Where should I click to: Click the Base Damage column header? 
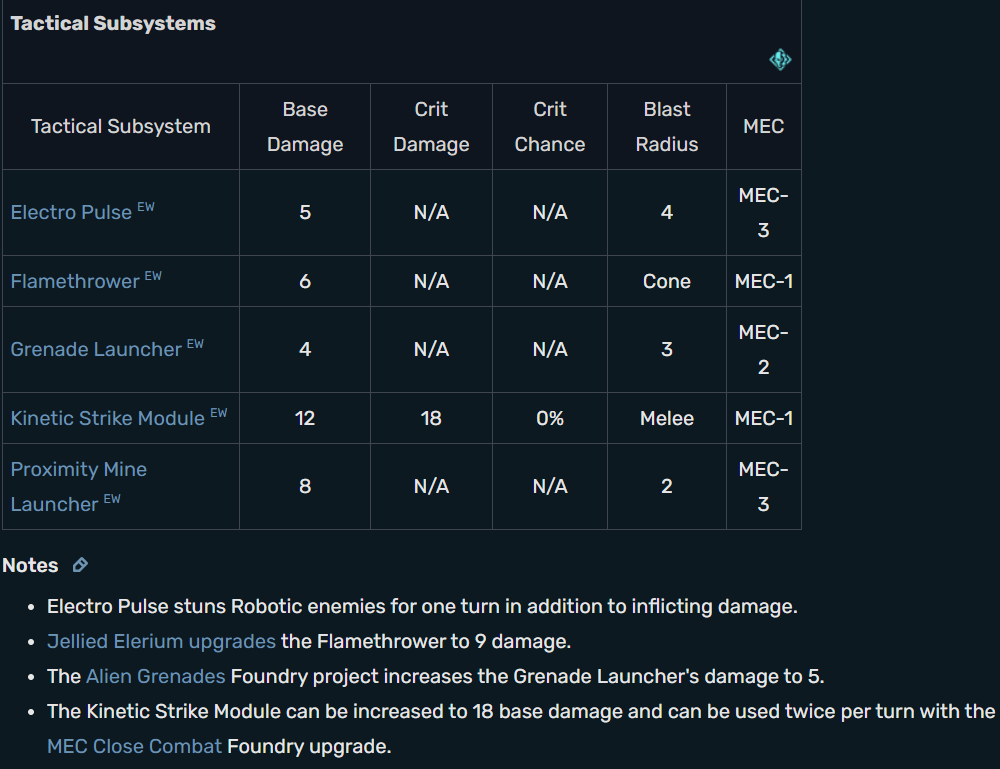click(305, 126)
